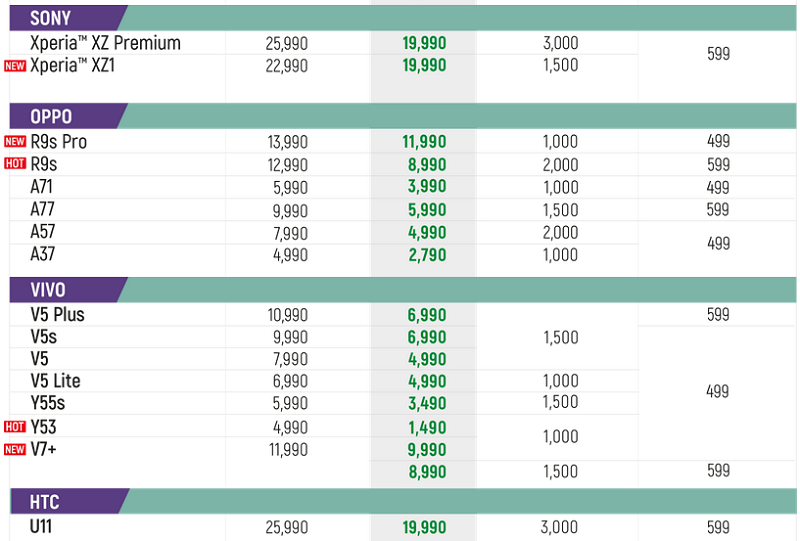Click green price 1,490 for Y53
This screenshot has height=541, width=800.
coord(427,427)
